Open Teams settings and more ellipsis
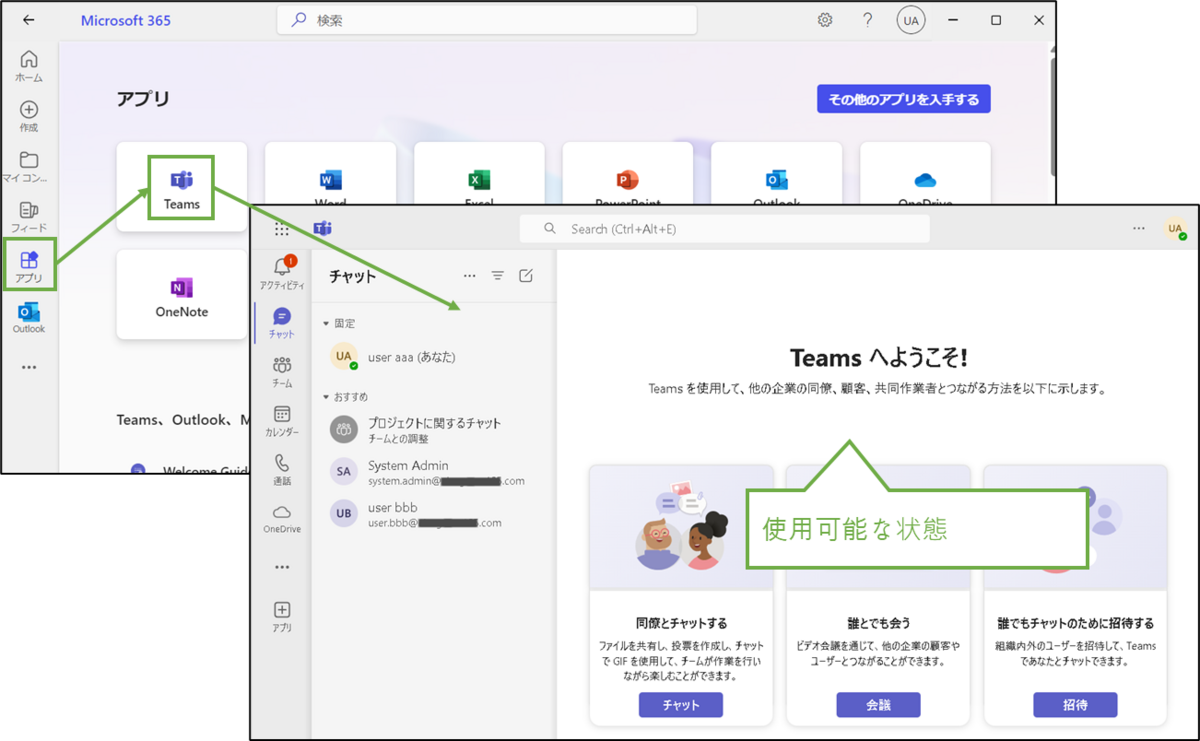Screen dimensions: 1200x741 tap(1139, 229)
